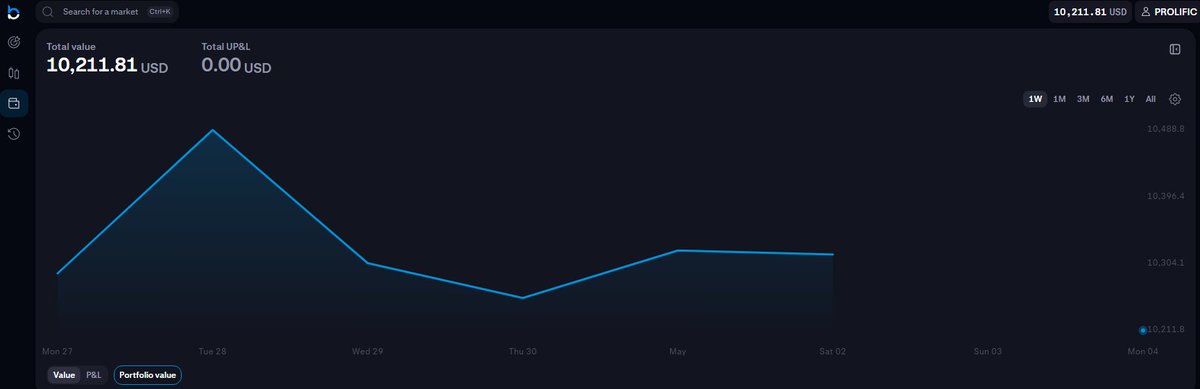Toggle the side panel layout icon

1175,49
